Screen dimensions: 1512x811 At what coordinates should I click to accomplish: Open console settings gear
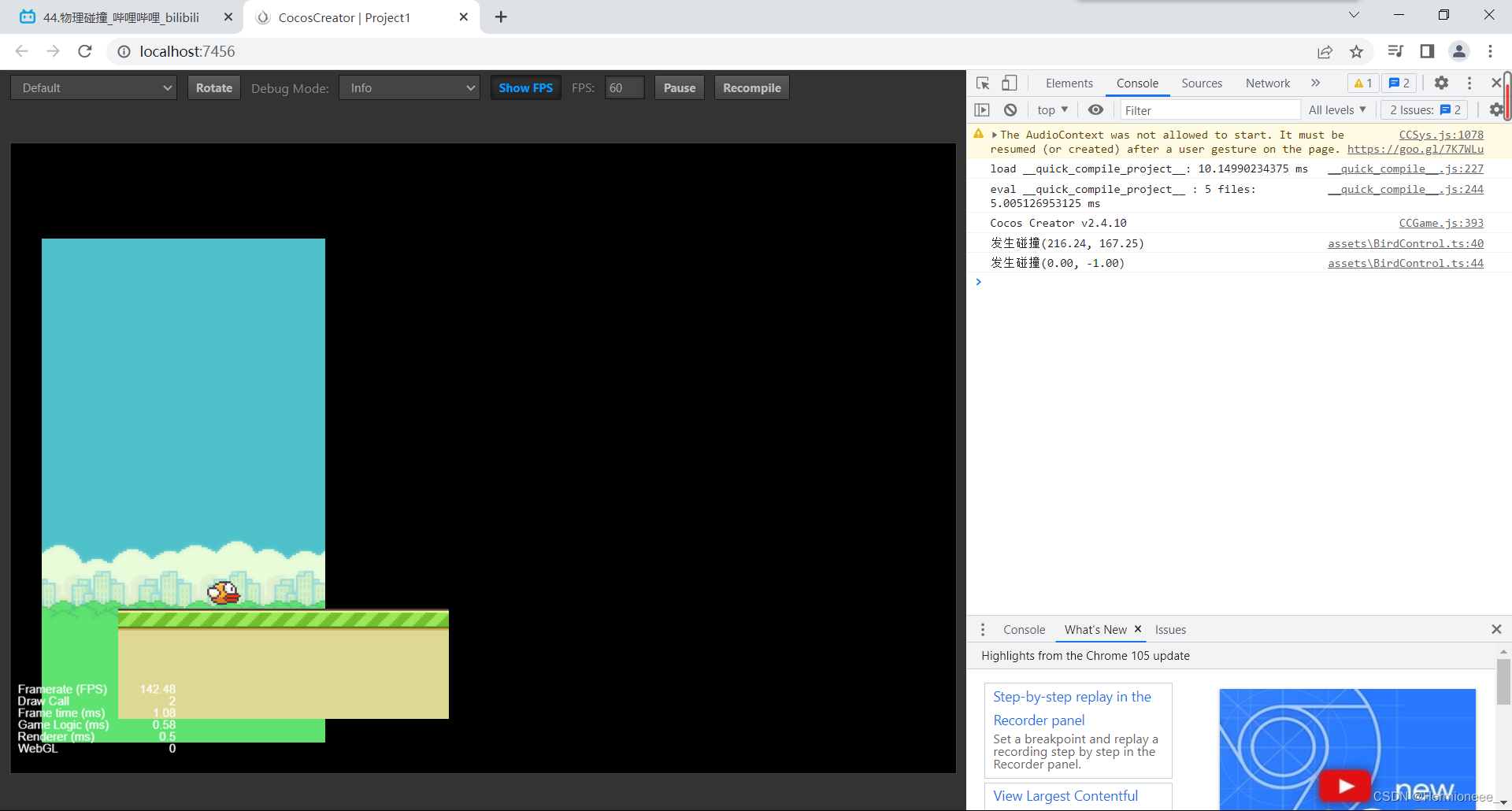click(1496, 110)
